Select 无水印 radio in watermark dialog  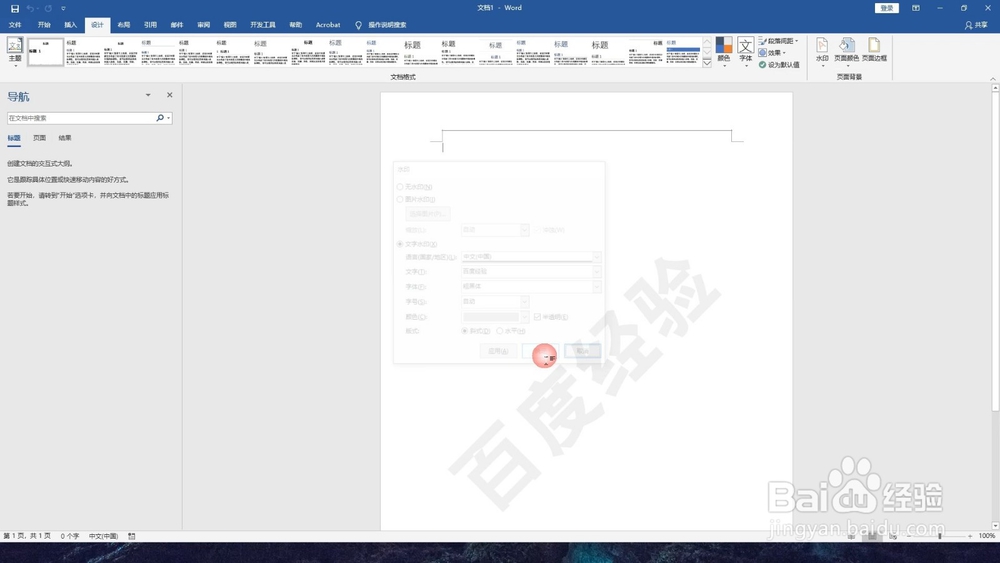pyautogui.click(x=400, y=187)
